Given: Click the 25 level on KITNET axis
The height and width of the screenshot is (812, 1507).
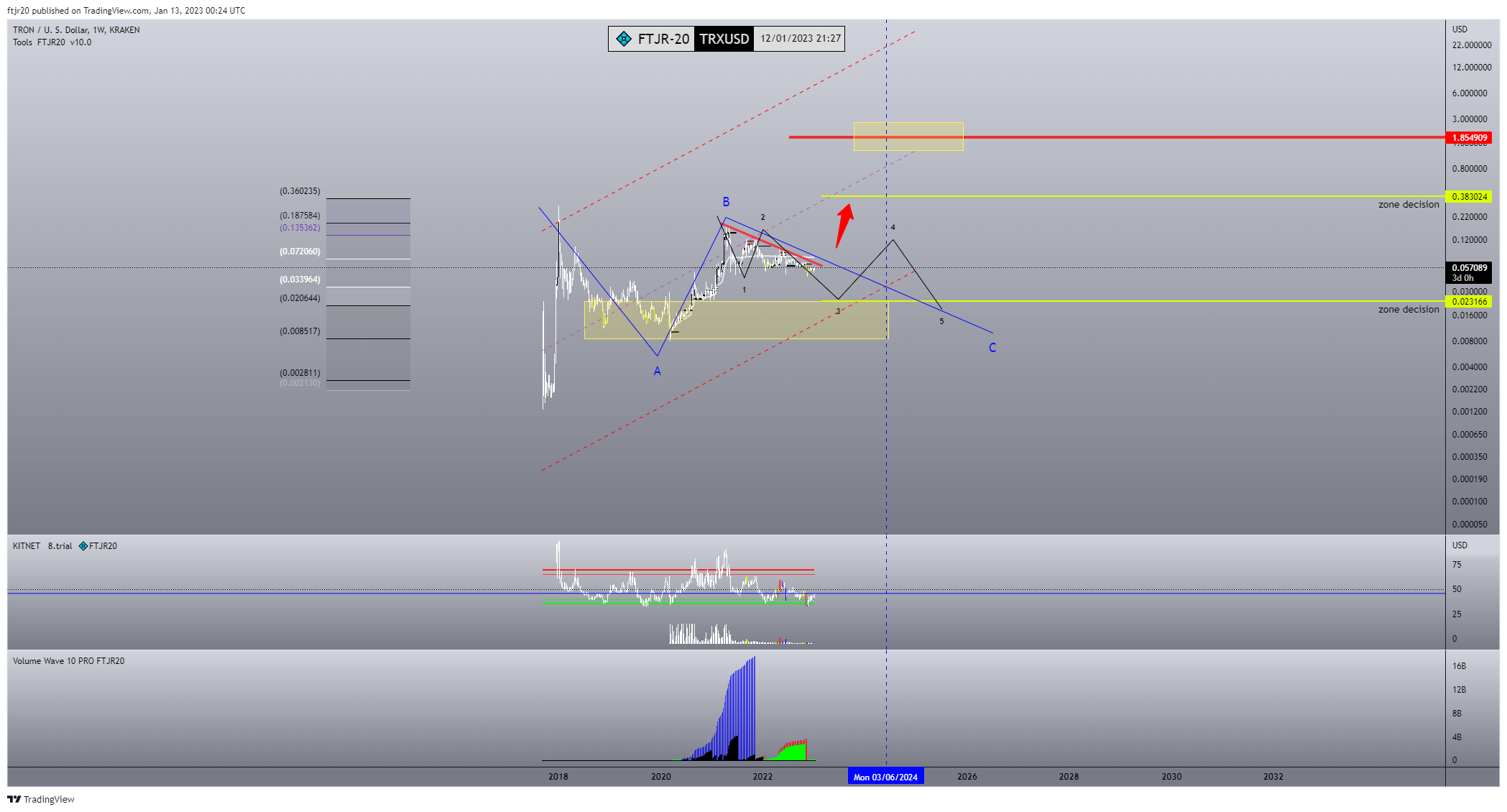Looking at the screenshot, I should pos(1457,614).
